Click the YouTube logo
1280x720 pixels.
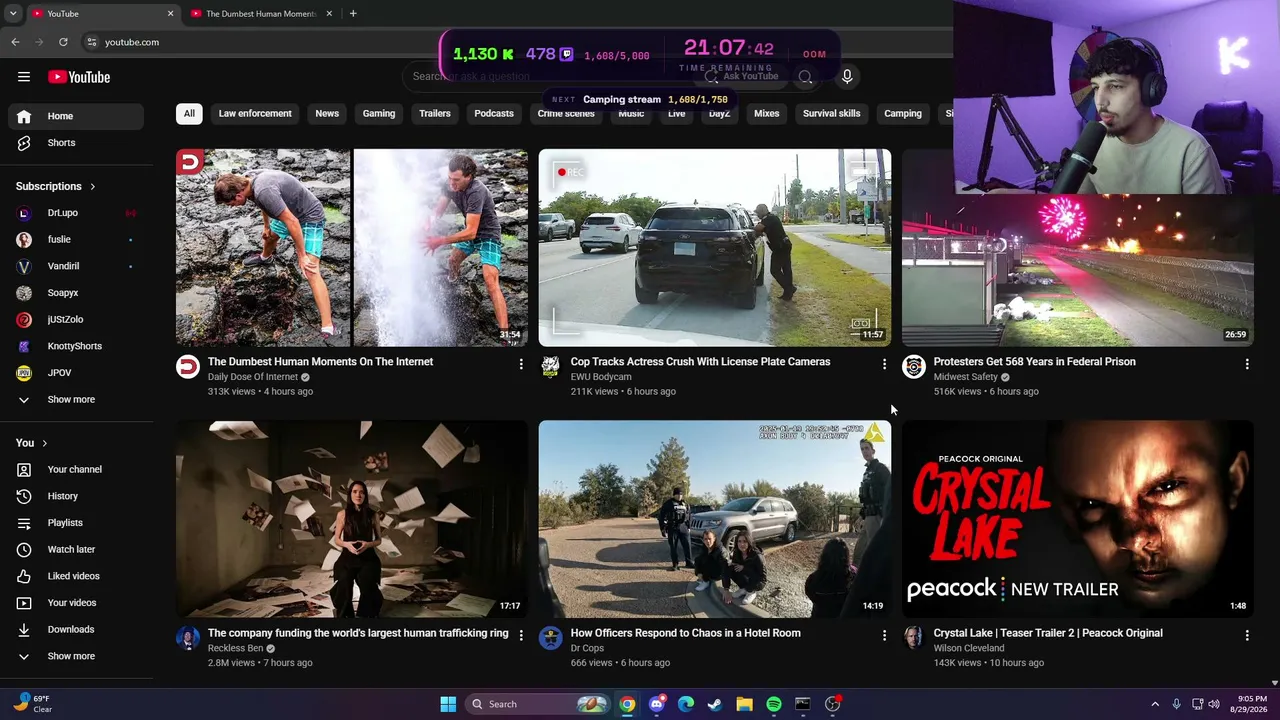[79, 77]
